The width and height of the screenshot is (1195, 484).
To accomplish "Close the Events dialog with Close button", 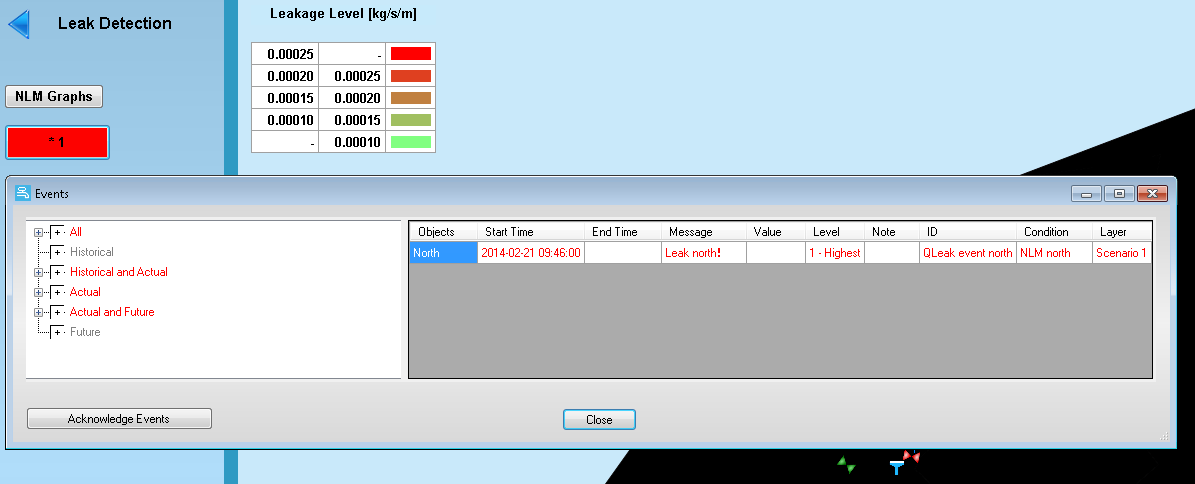I will (x=599, y=420).
